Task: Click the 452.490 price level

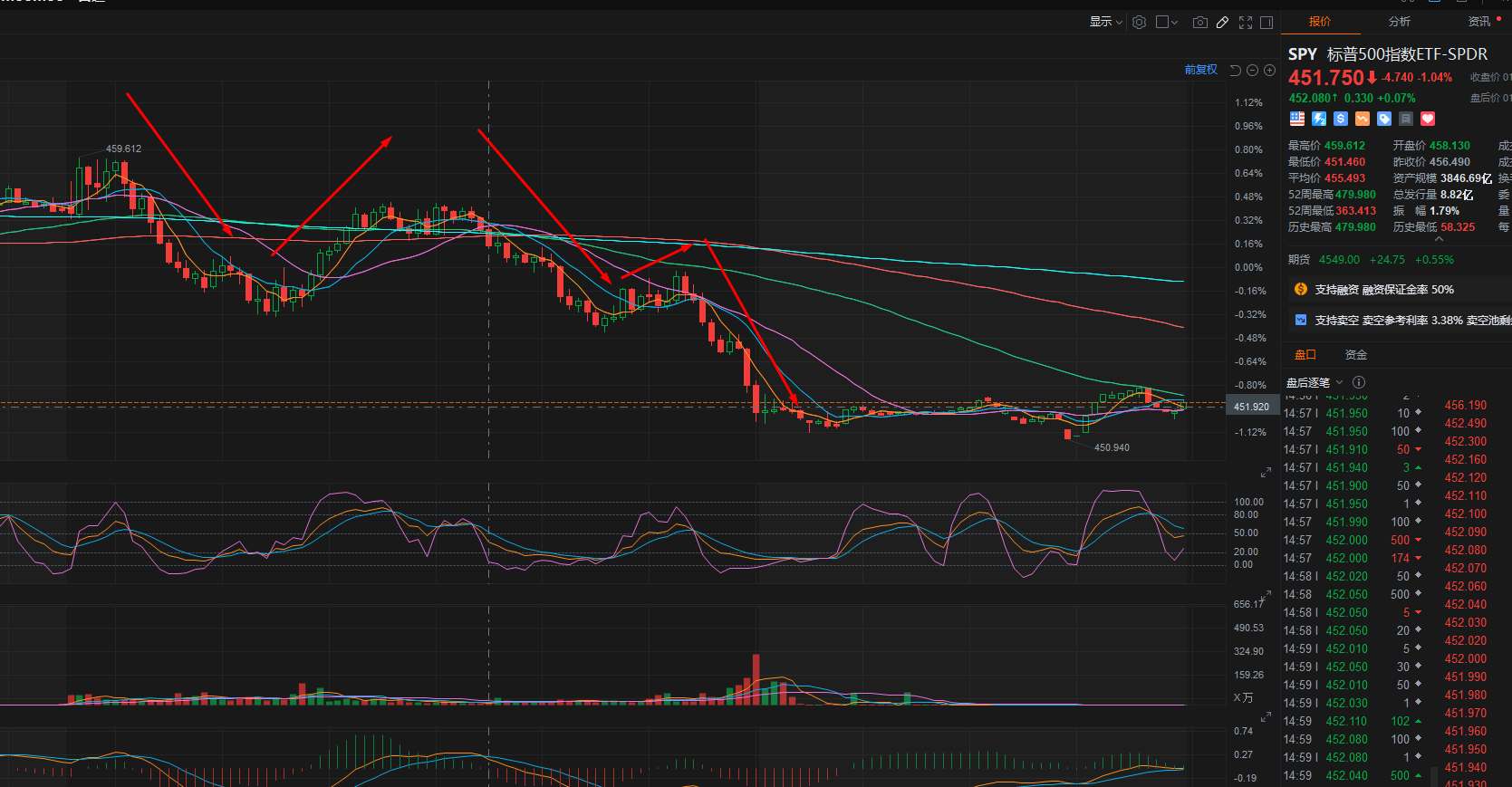Action: point(1466,424)
